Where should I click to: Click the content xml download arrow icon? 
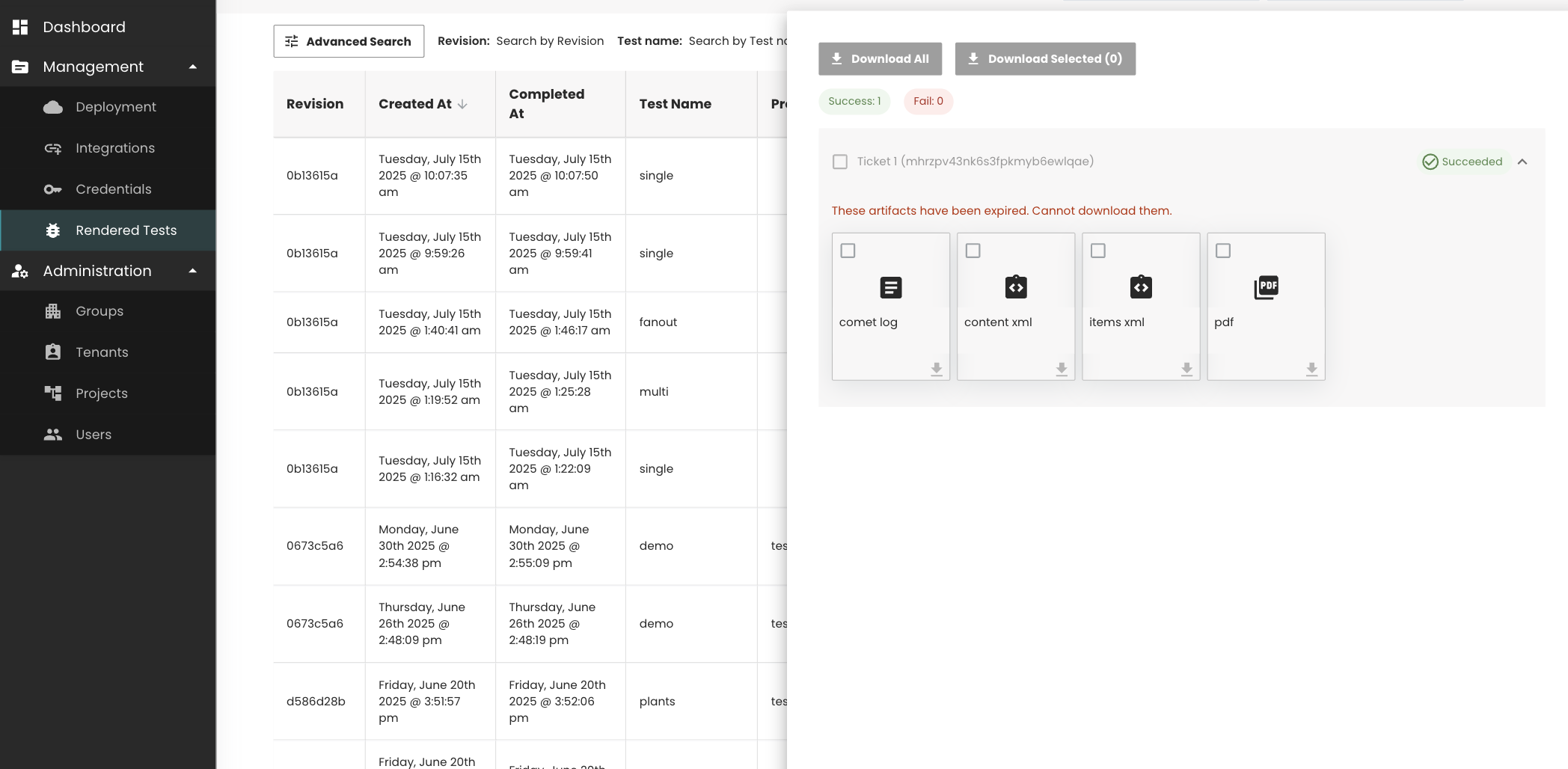1061,369
